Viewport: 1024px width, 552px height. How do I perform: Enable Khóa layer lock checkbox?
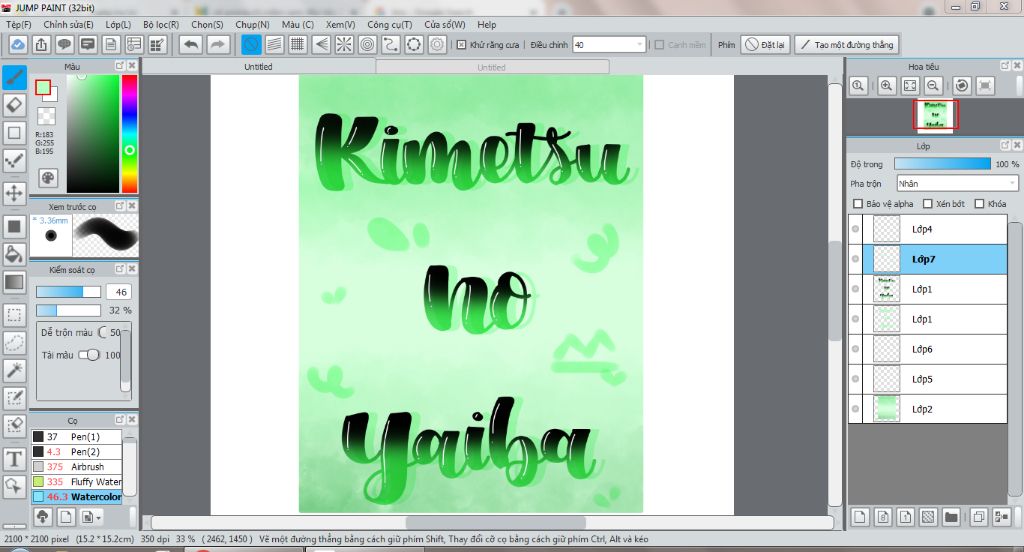pyautogui.click(x=979, y=204)
